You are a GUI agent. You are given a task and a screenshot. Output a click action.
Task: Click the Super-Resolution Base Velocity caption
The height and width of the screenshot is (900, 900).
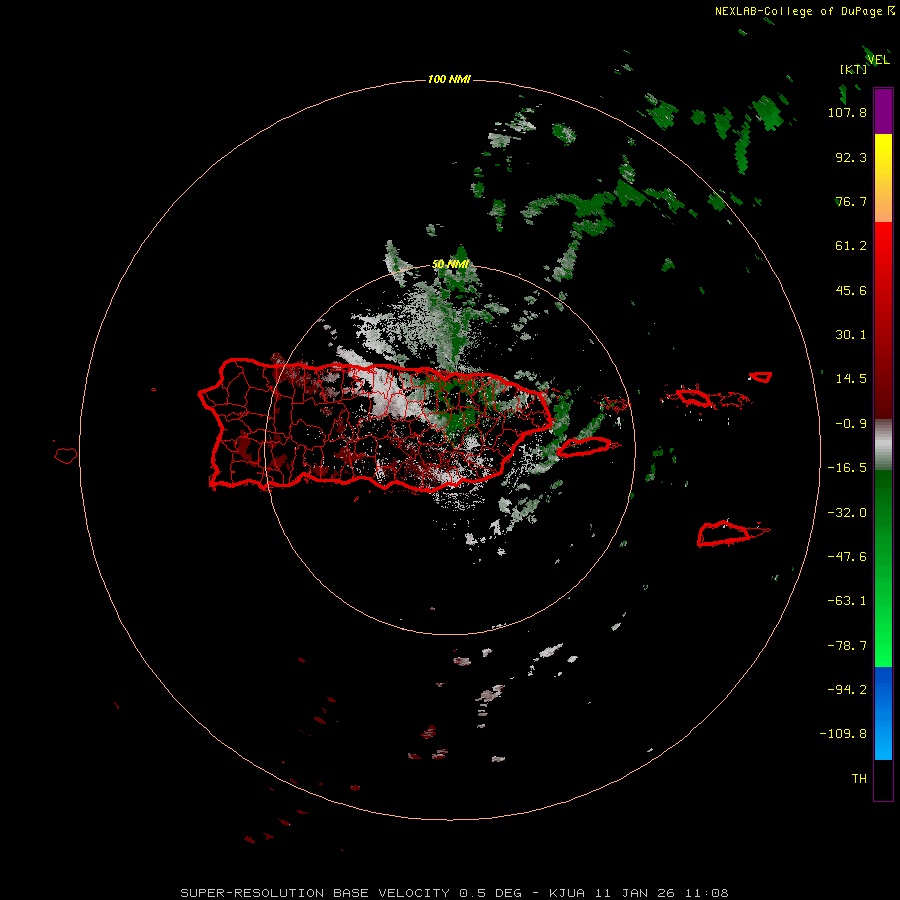(454, 893)
